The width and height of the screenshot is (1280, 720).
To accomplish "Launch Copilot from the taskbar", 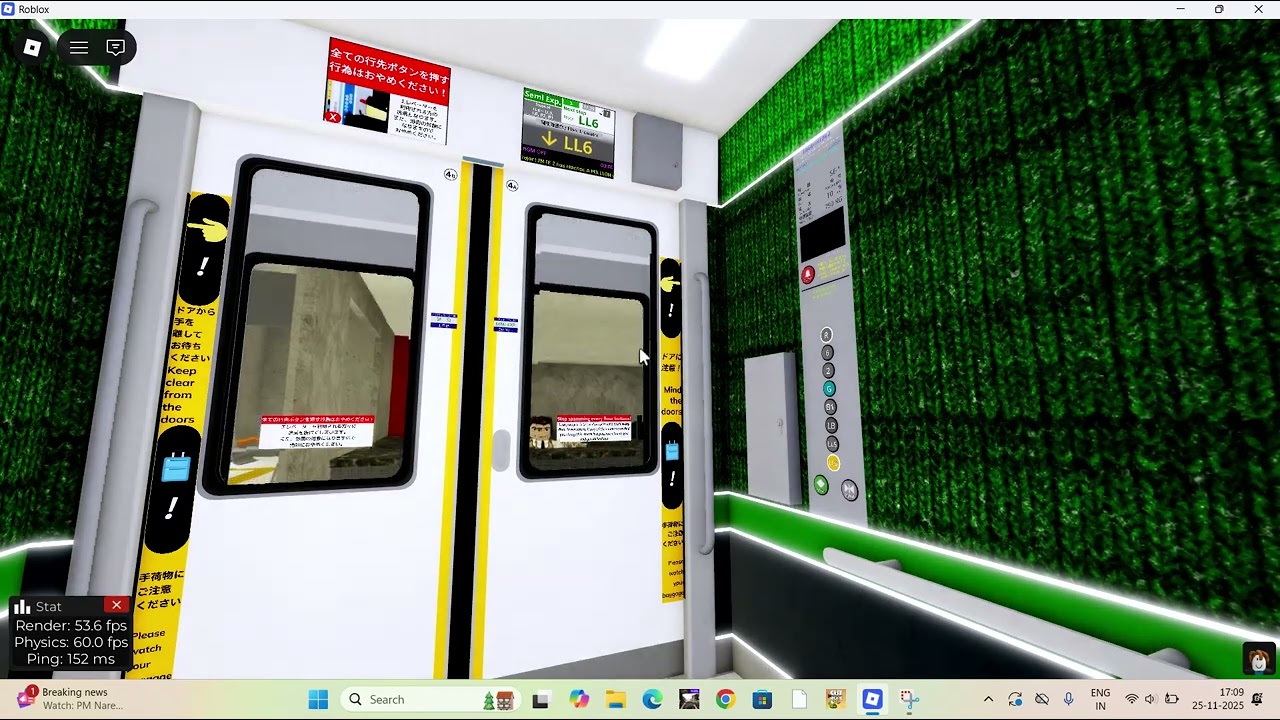I will (x=579, y=699).
